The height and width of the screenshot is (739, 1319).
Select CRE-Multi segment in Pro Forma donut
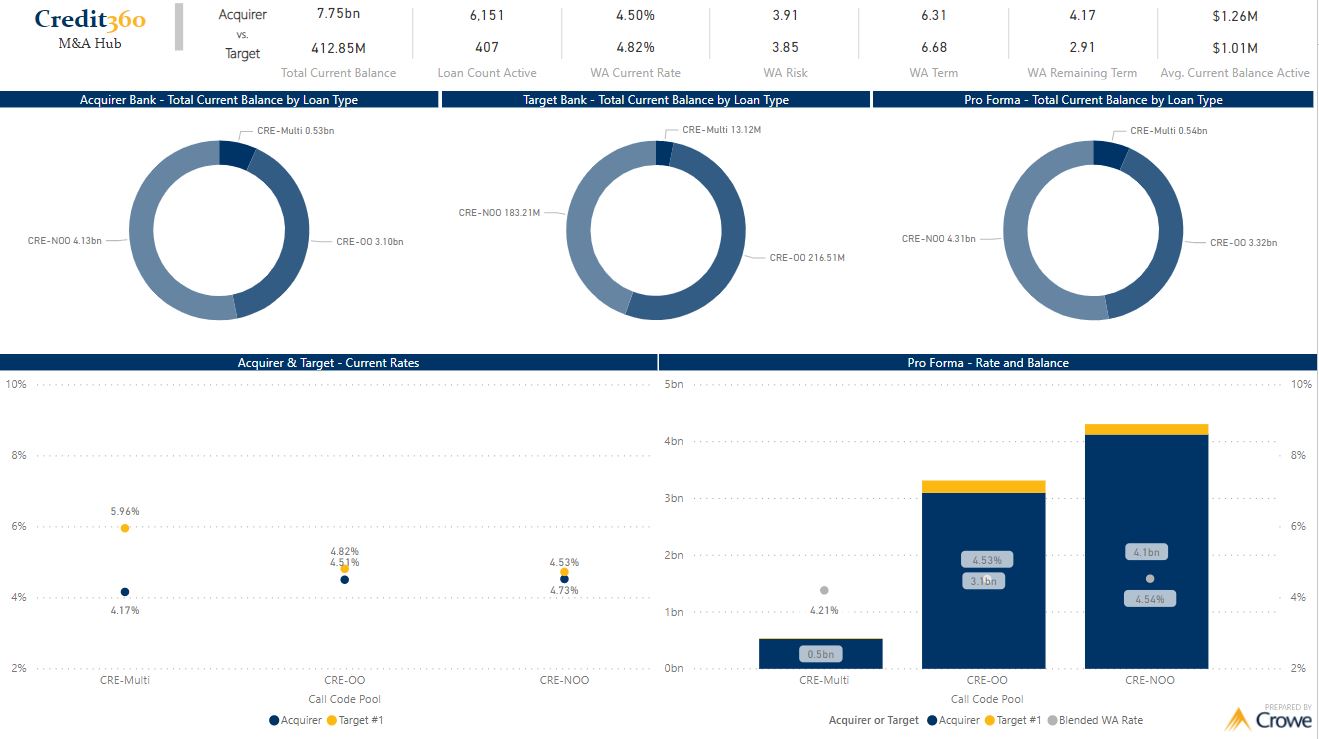click(x=1110, y=153)
